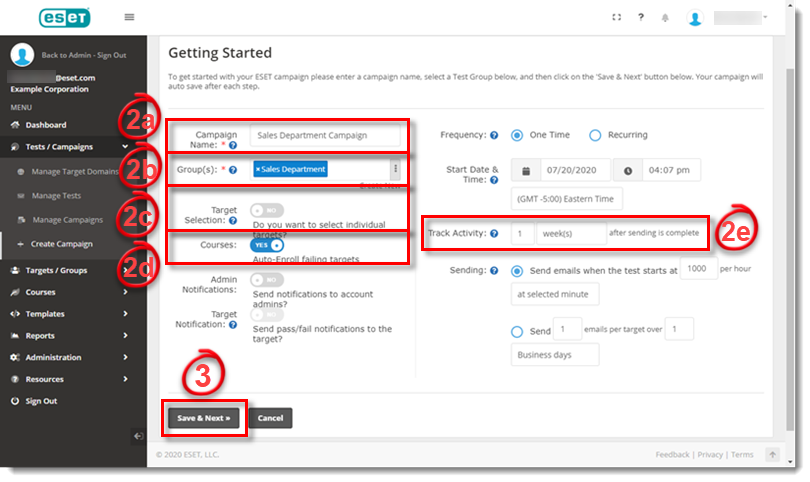Open the help question mark icon in header
The image size is (810, 482).
click(640, 17)
